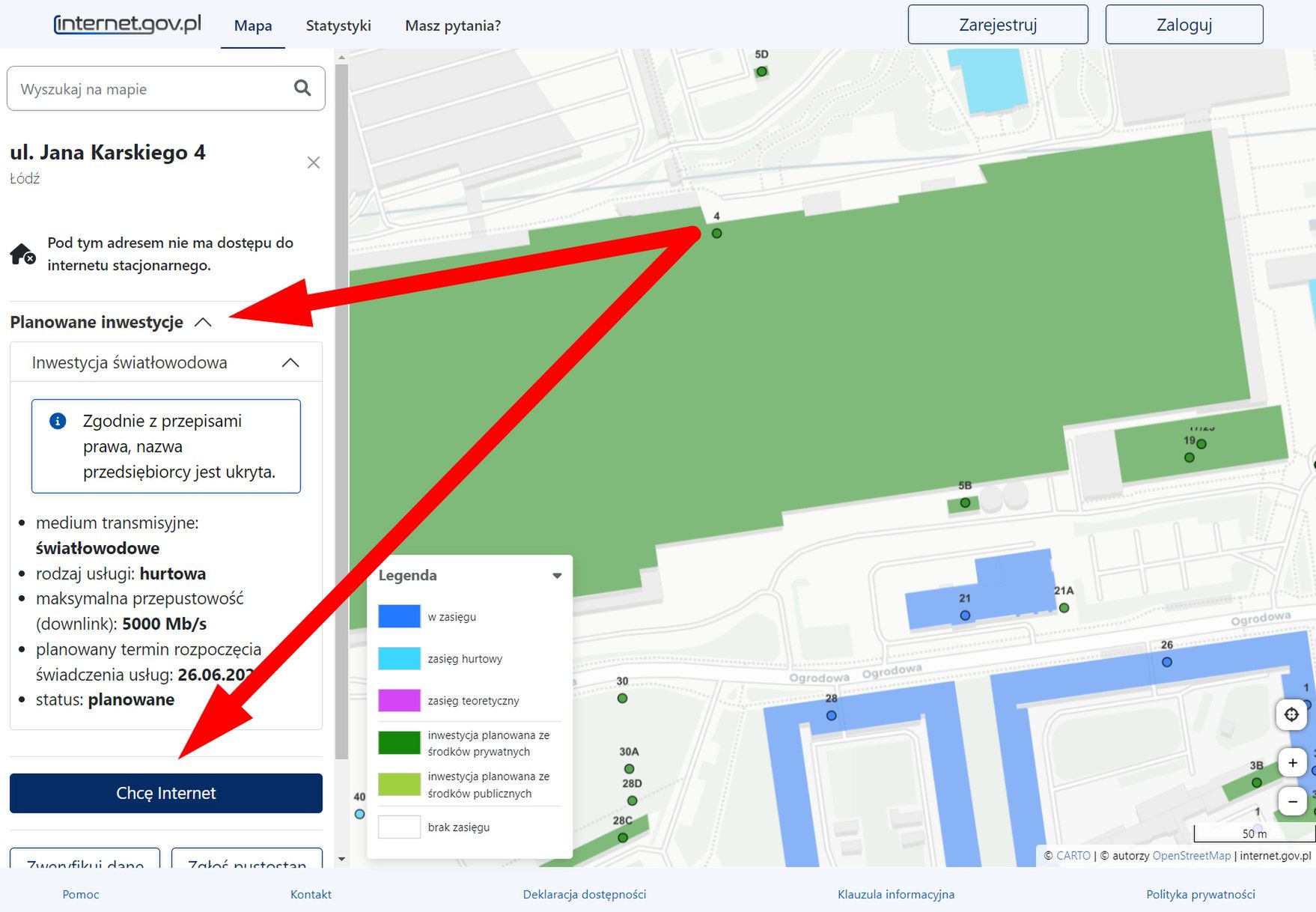The height and width of the screenshot is (912, 1316).
Task: Select the map marker labeled 21A
Action: pos(1063,607)
